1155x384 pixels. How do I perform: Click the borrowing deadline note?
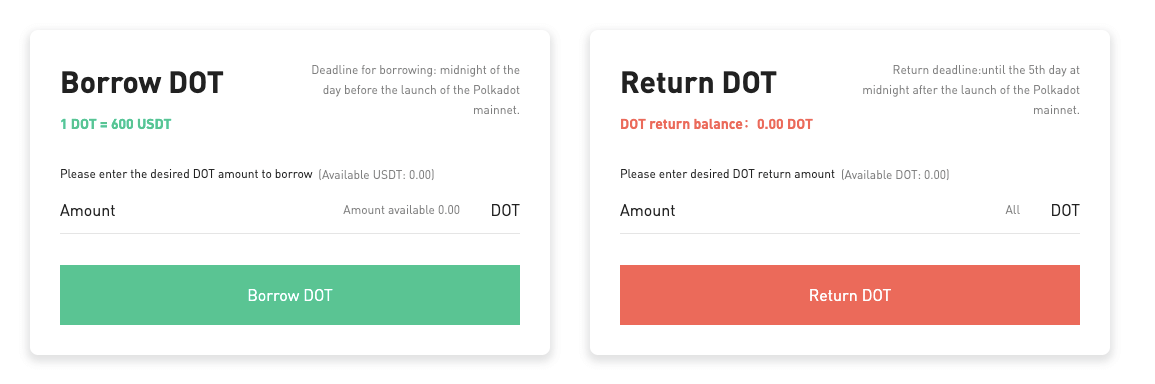coord(415,90)
